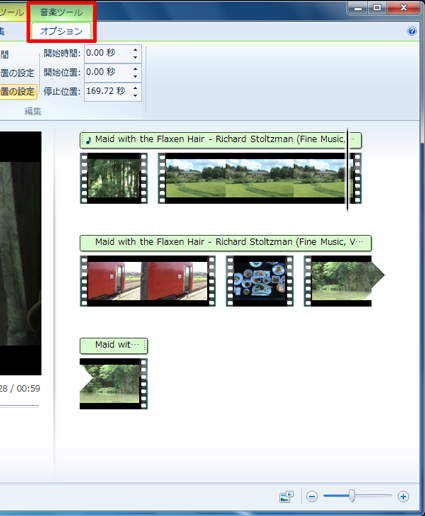This screenshot has height=516, width=425.
Task: Change thumbnail size icon in status bar
Action: point(286,497)
